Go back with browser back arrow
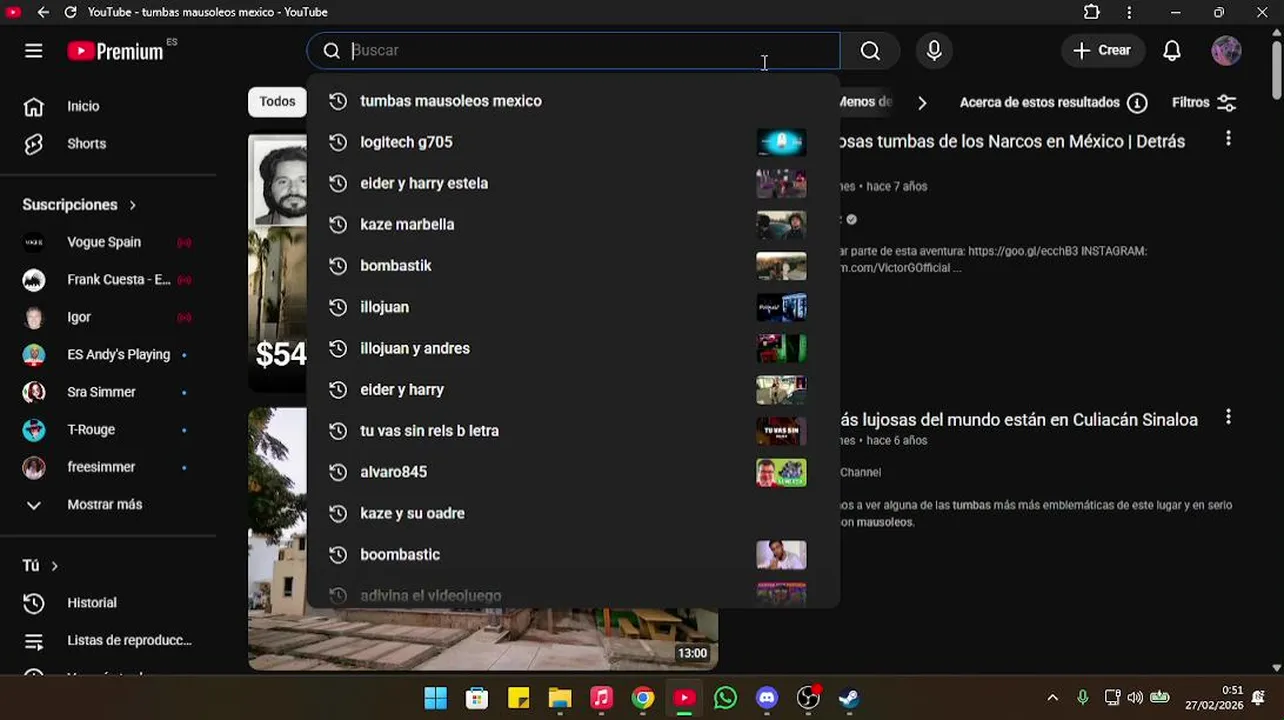 click(x=43, y=12)
